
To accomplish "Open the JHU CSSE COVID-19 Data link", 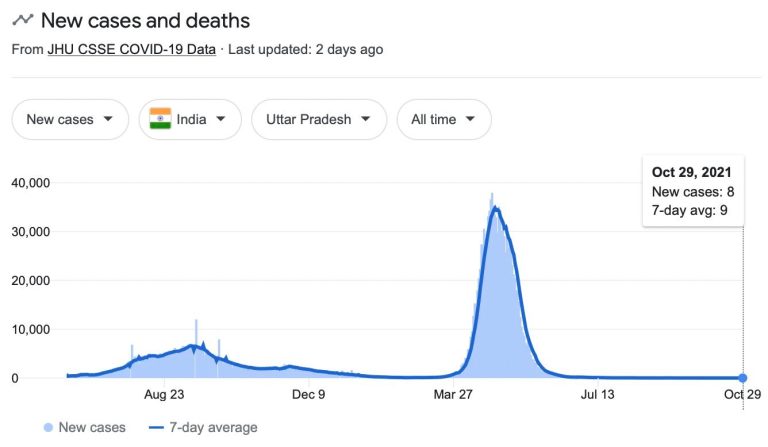I will click(x=131, y=49).
